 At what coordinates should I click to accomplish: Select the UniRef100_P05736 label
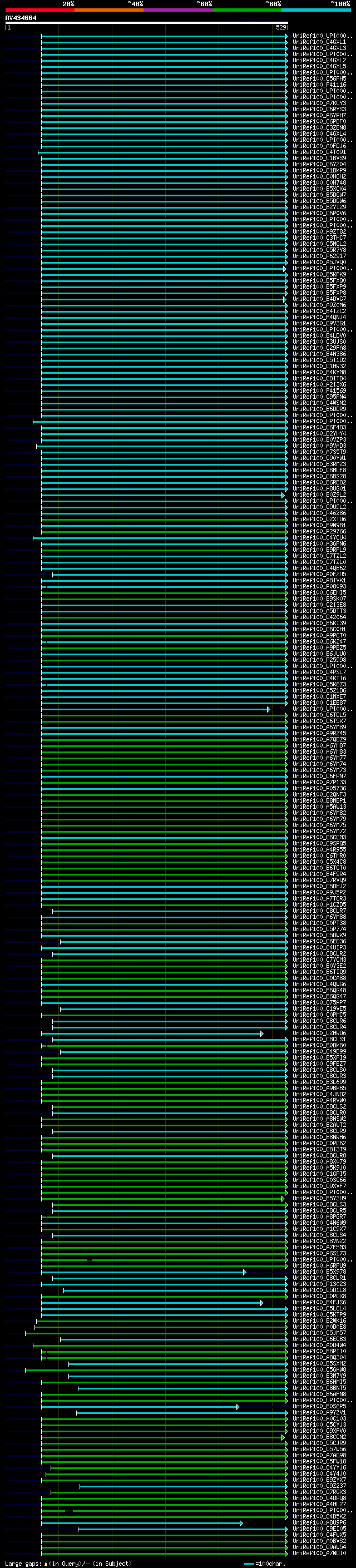[319, 789]
